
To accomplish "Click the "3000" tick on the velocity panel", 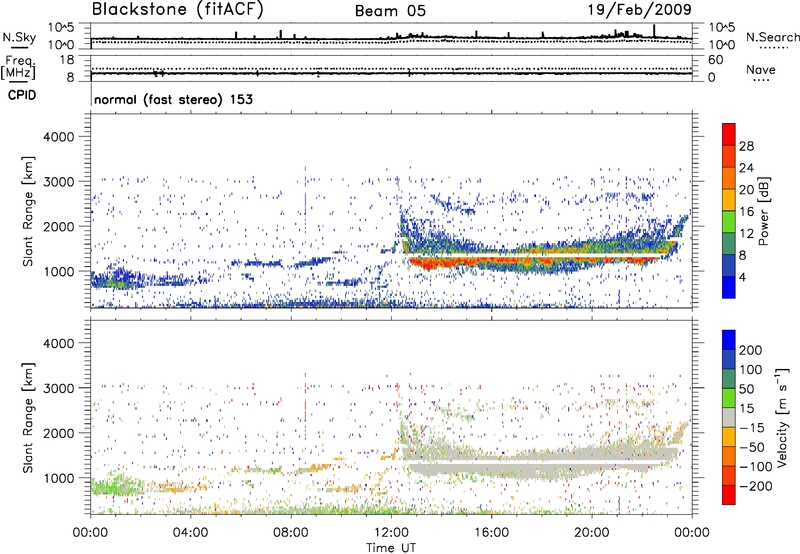I will click(58, 388).
